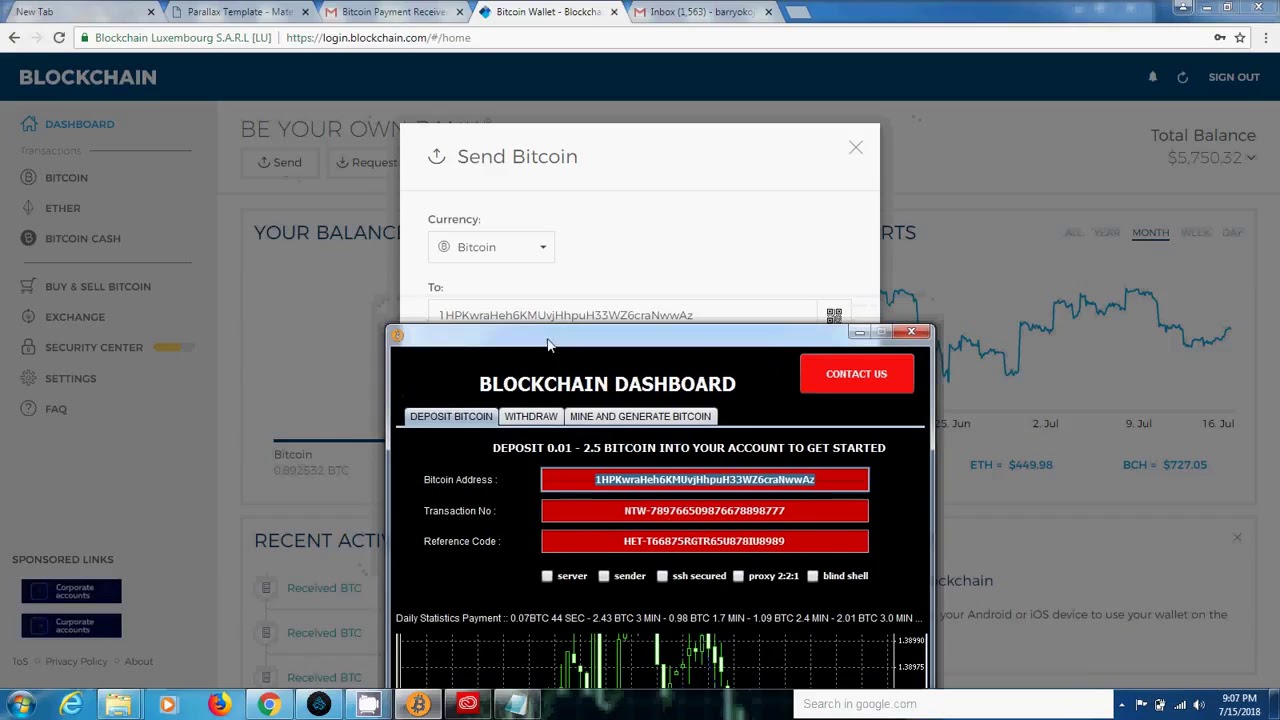Click the red Contact Us button

coord(856,374)
